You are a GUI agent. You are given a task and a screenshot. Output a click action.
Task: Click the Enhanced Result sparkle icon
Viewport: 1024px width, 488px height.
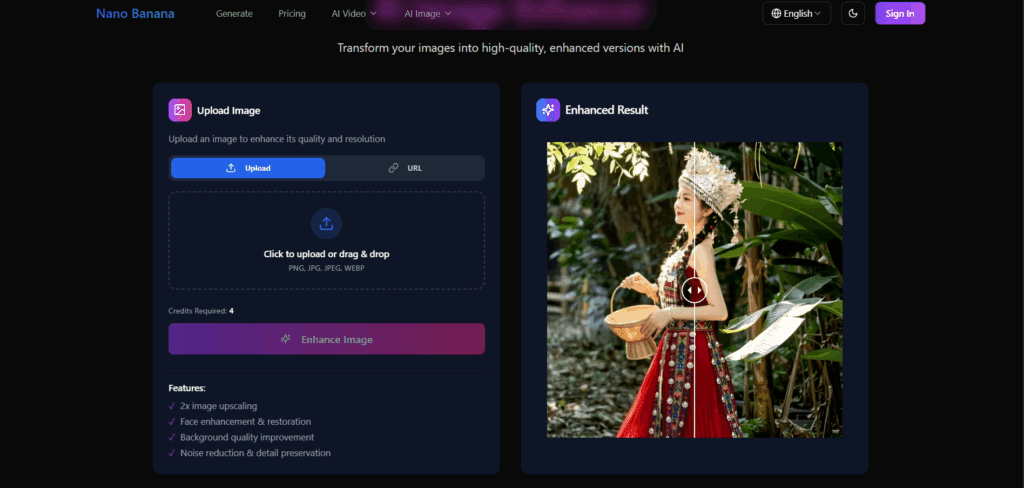(x=548, y=110)
